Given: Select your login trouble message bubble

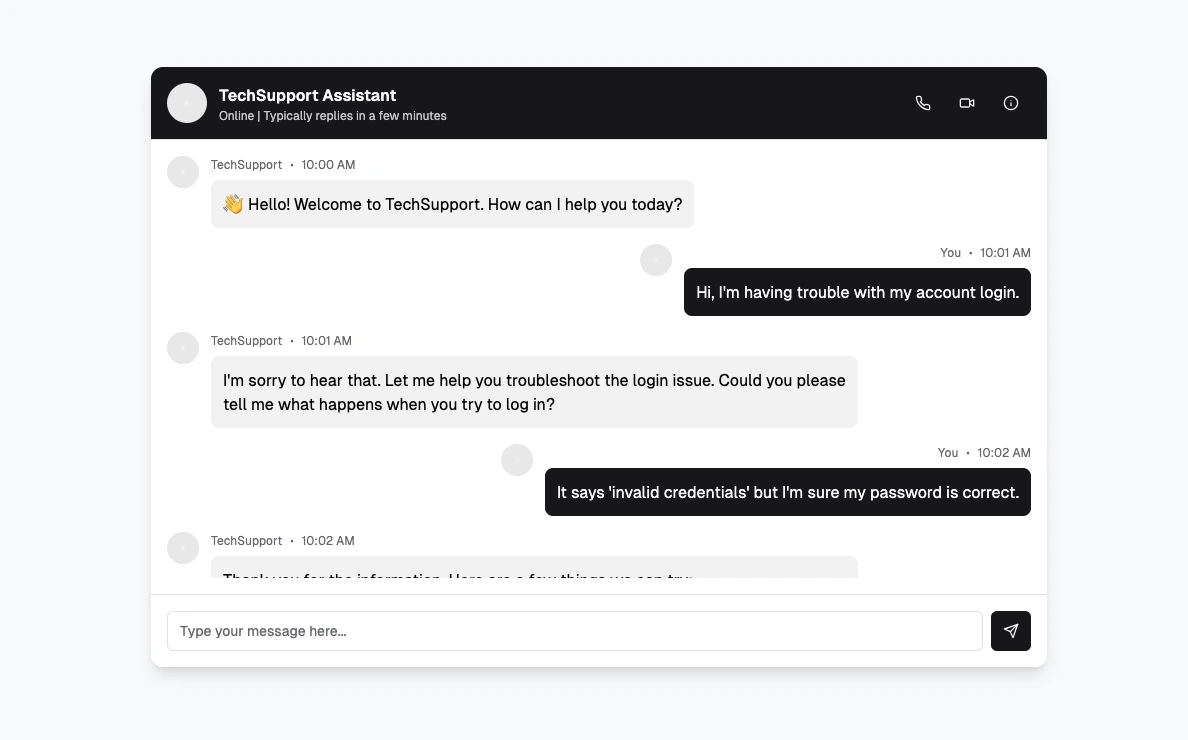Looking at the screenshot, I should [857, 292].
